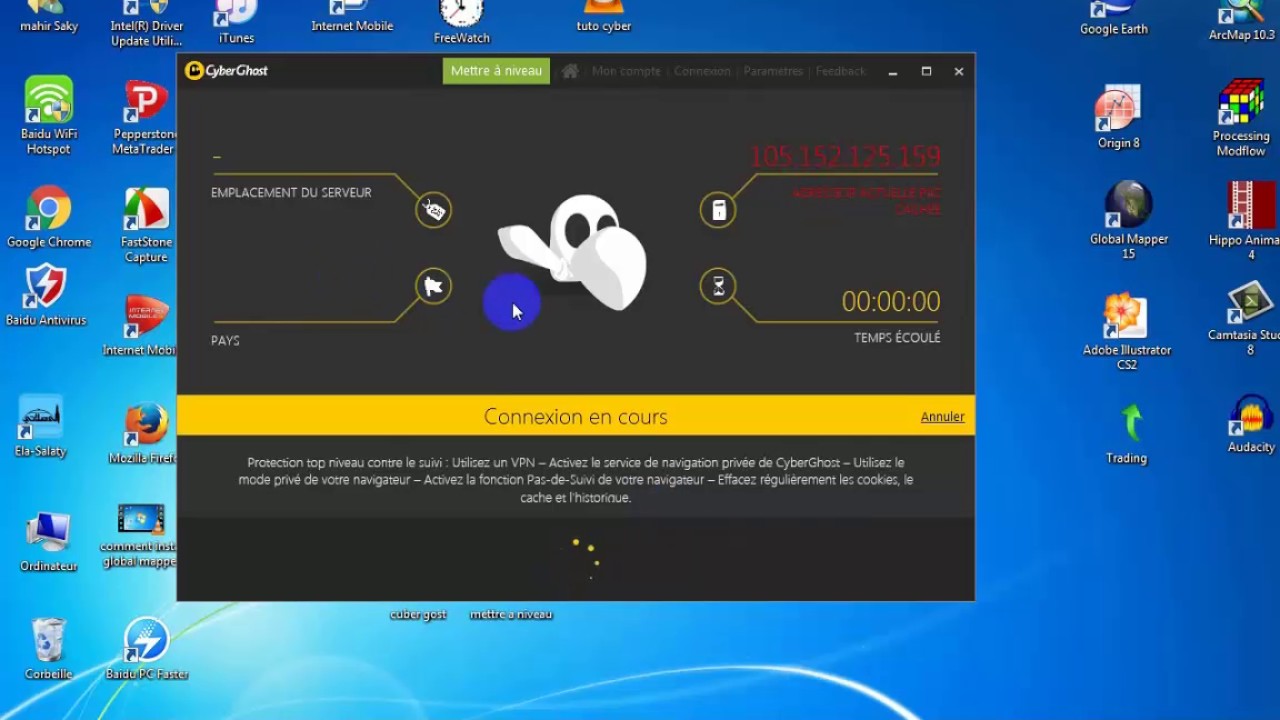Viewport: 1280px width, 720px height.
Task: Open comment installer global mapper video icon
Action: (x=140, y=536)
